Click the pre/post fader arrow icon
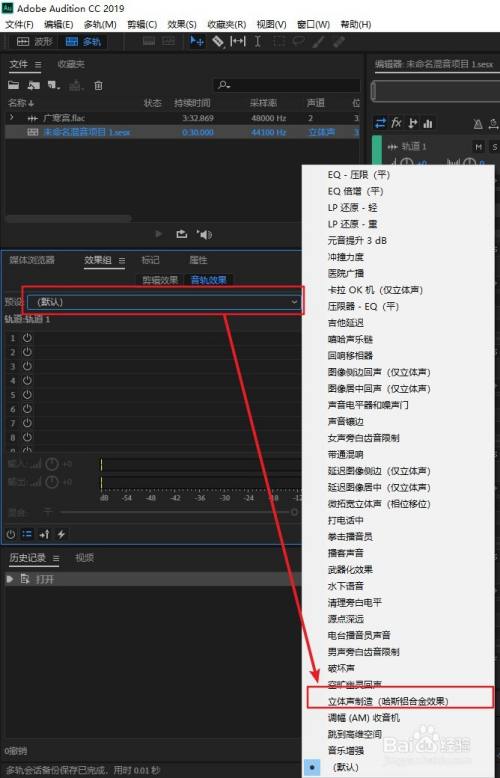 44,534
